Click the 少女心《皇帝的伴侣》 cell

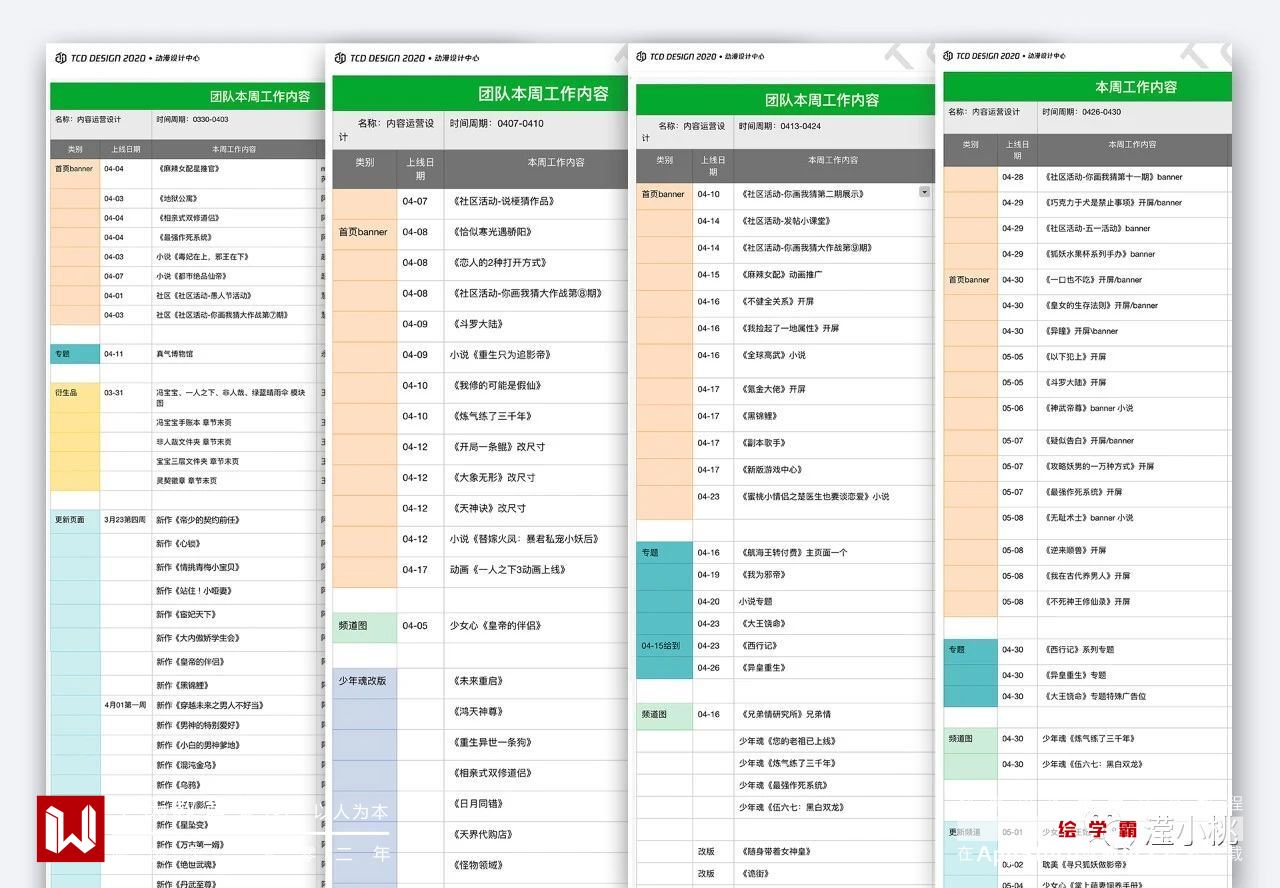click(x=536, y=626)
